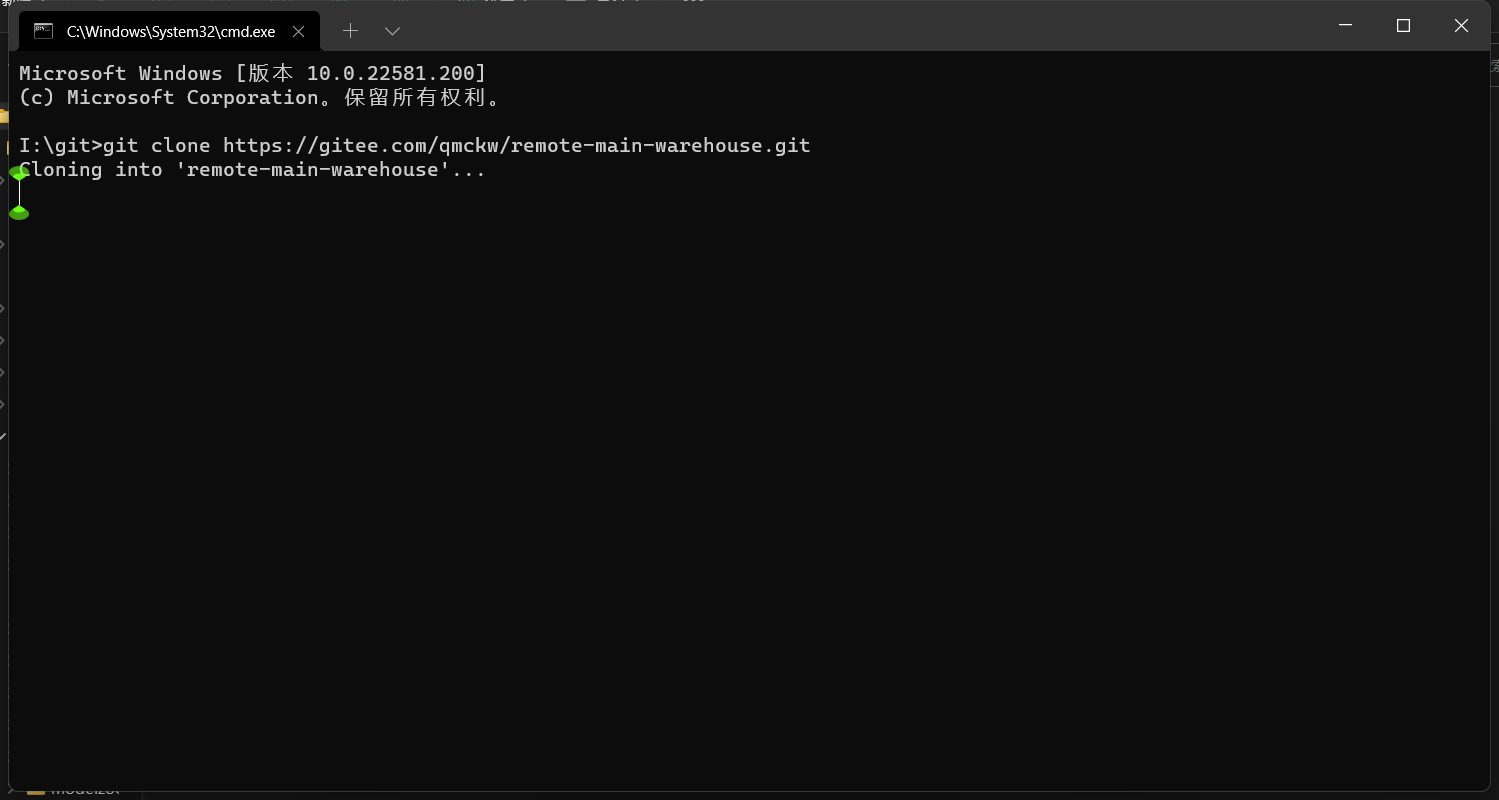
Task: Maximize the terminal window
Action: (1403, 25)
